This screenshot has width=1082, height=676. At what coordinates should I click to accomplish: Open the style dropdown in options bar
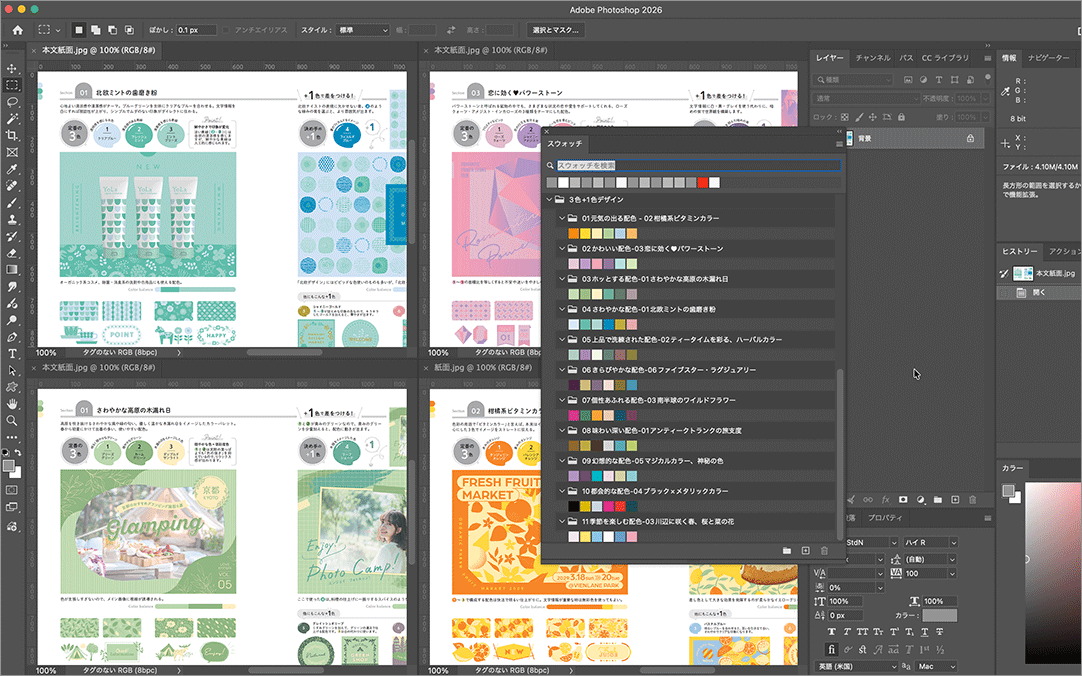click(x=364, y=30)
